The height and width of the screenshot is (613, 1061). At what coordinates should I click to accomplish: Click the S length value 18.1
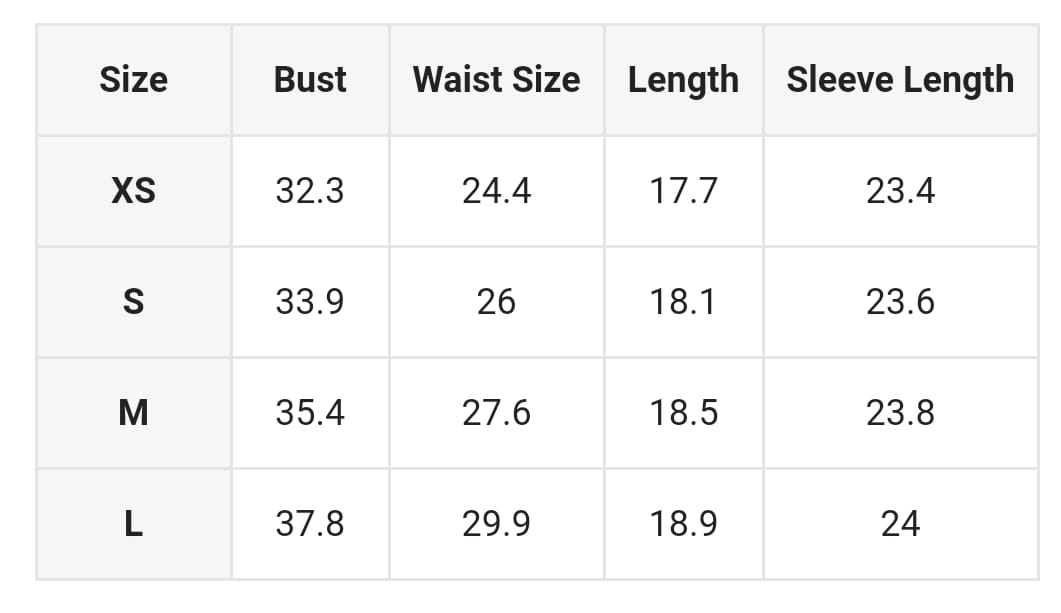point(683,301)
